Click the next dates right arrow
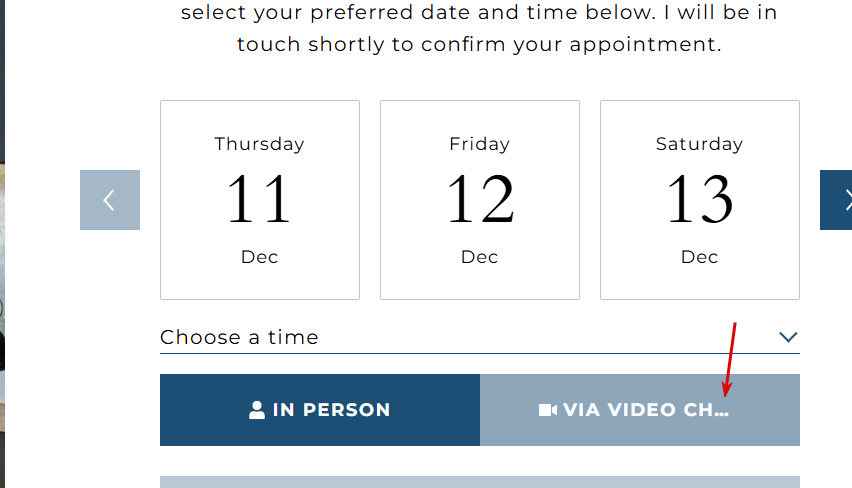852x488 pixels. click(837, 200)
